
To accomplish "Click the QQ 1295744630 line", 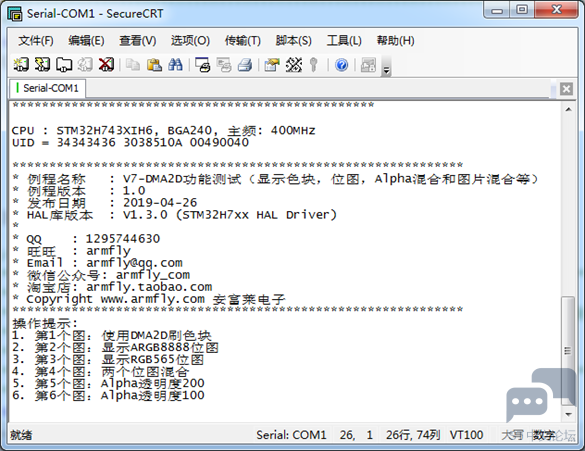I will [86, 239].
